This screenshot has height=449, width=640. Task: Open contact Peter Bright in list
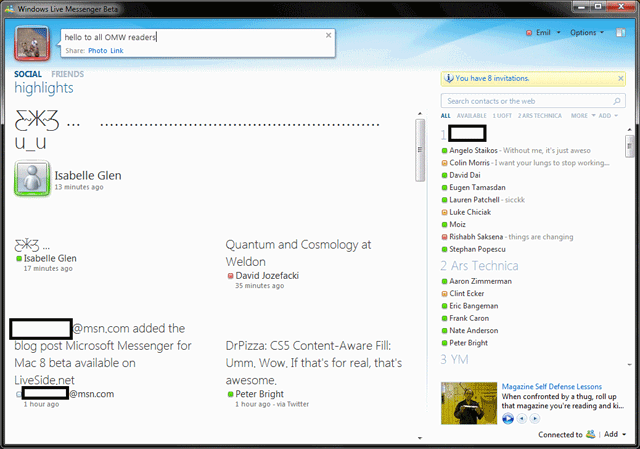468,343
